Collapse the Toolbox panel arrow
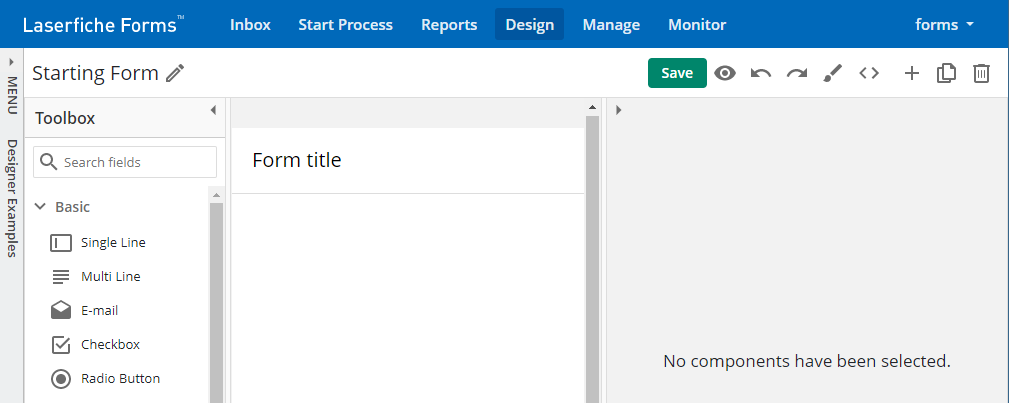This screenshot has height=403, width=1009. (x=214, y=110)
